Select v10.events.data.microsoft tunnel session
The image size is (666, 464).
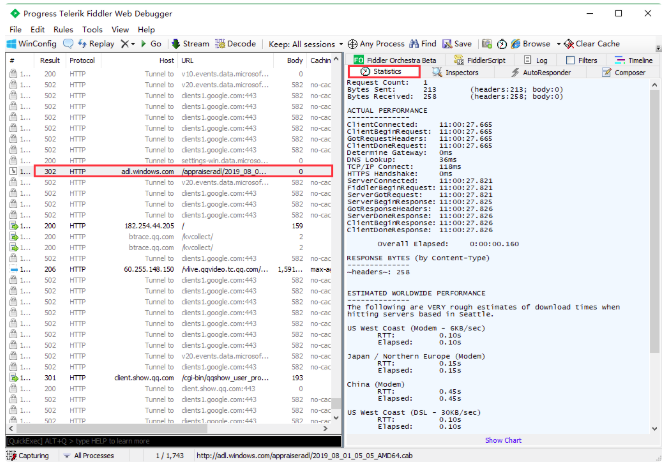pos(170,74)
